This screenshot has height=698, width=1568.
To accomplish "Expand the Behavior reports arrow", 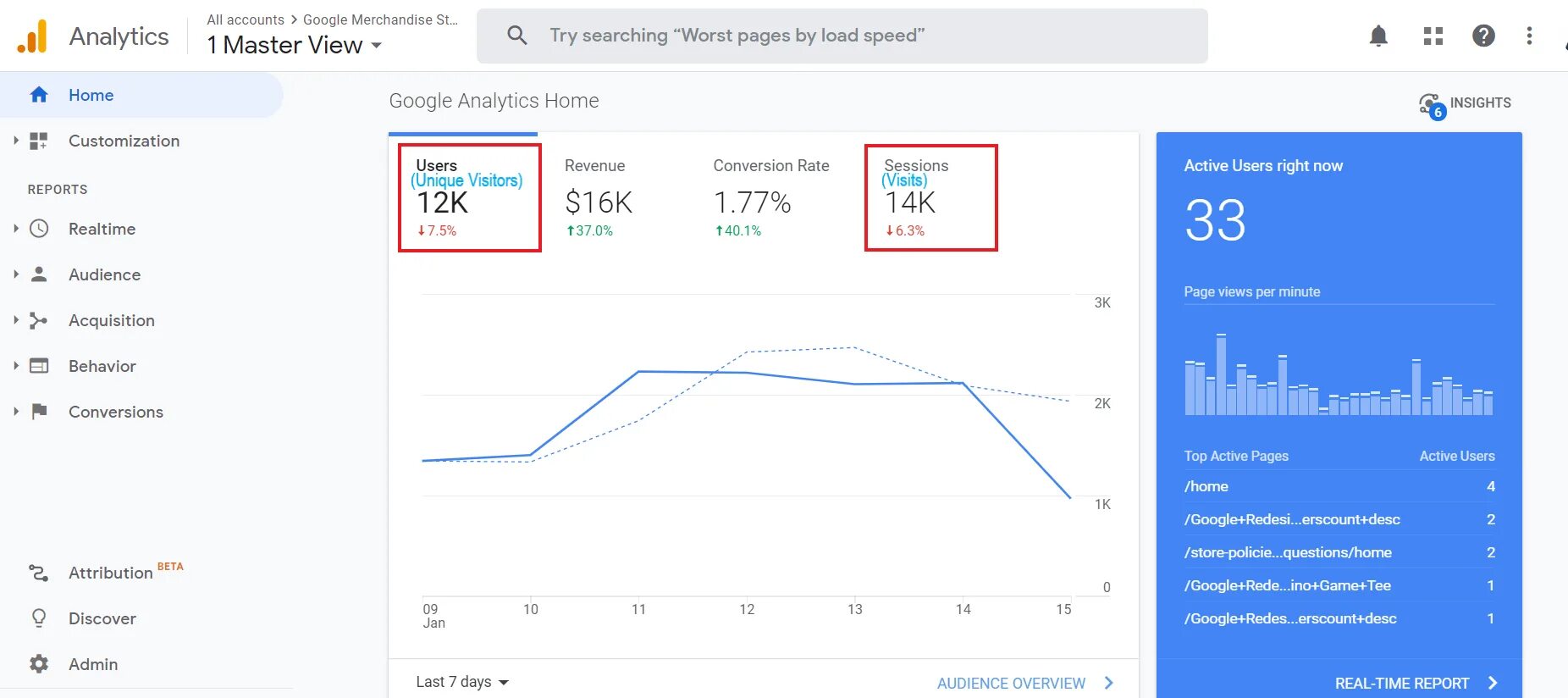I will (15, 366).
